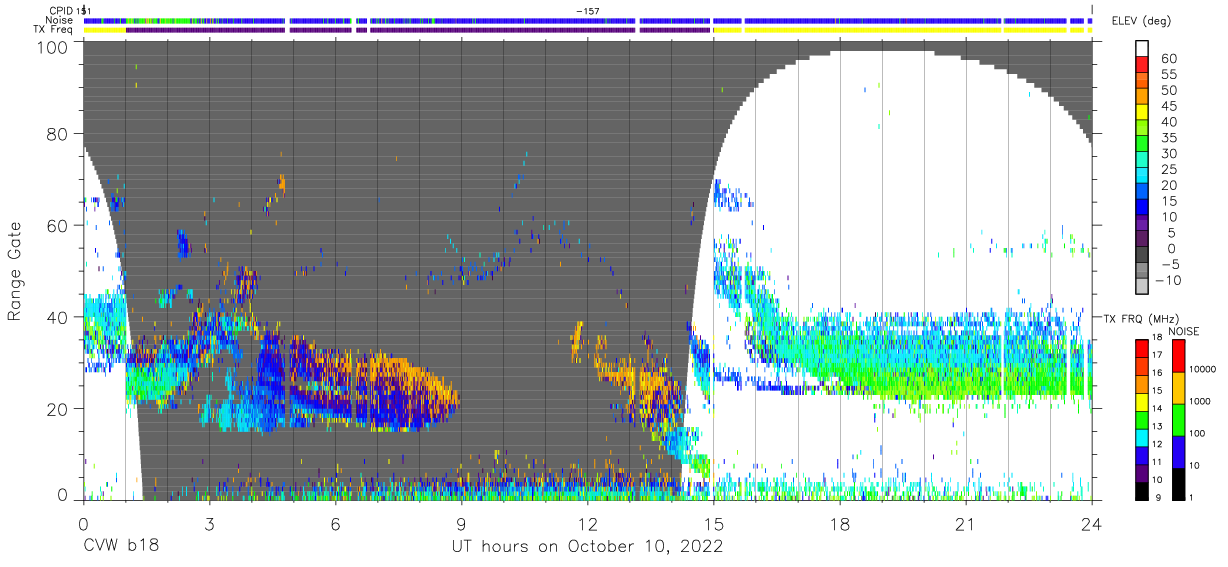Click the orange segment of noise colorbar
The image size is (1228, 567).
(x=1178, y=388)
